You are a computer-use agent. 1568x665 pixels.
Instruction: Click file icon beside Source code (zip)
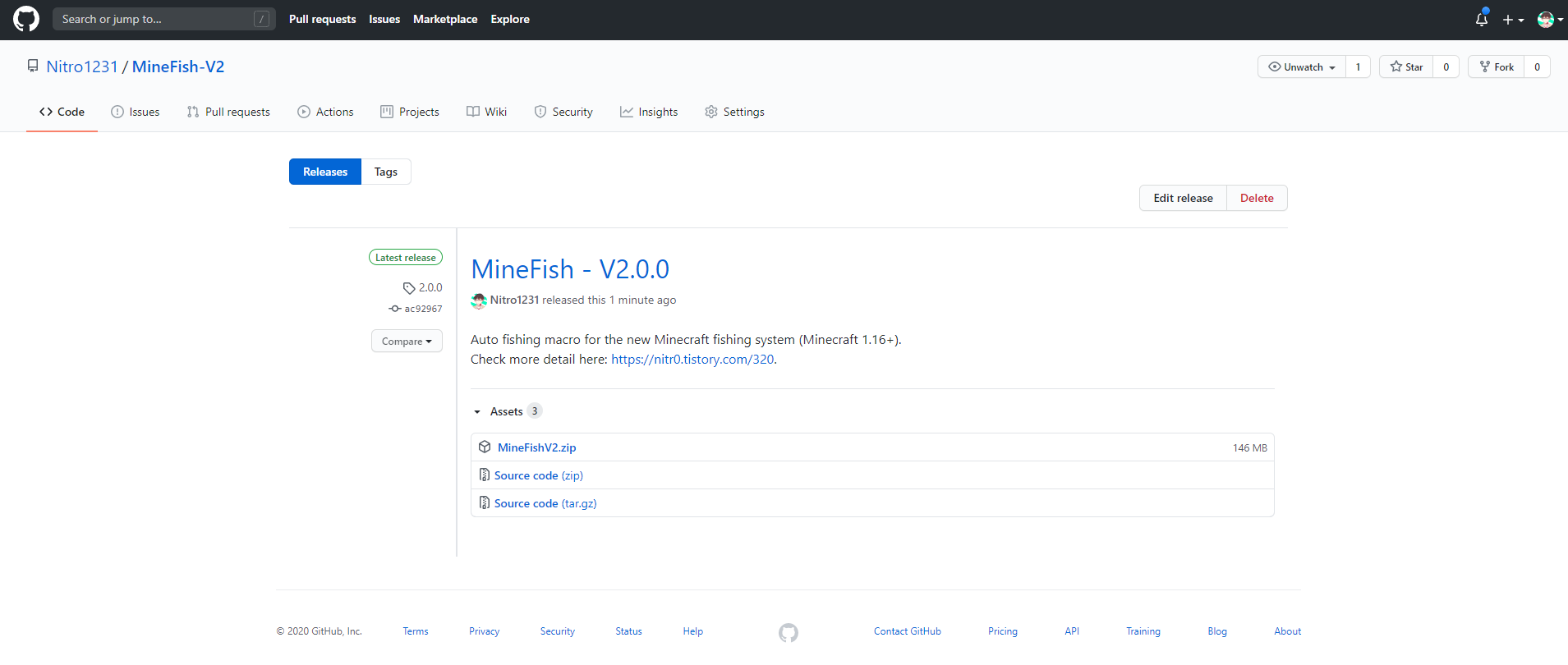[485, 475]
